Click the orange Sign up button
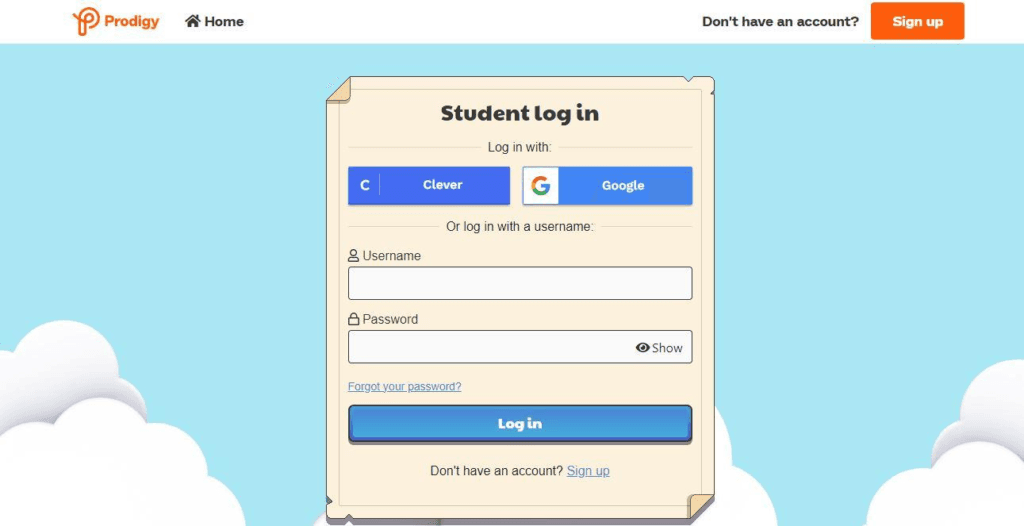Image resolution: width=1024 pixels, height=526 pixels. pos(918,21)
